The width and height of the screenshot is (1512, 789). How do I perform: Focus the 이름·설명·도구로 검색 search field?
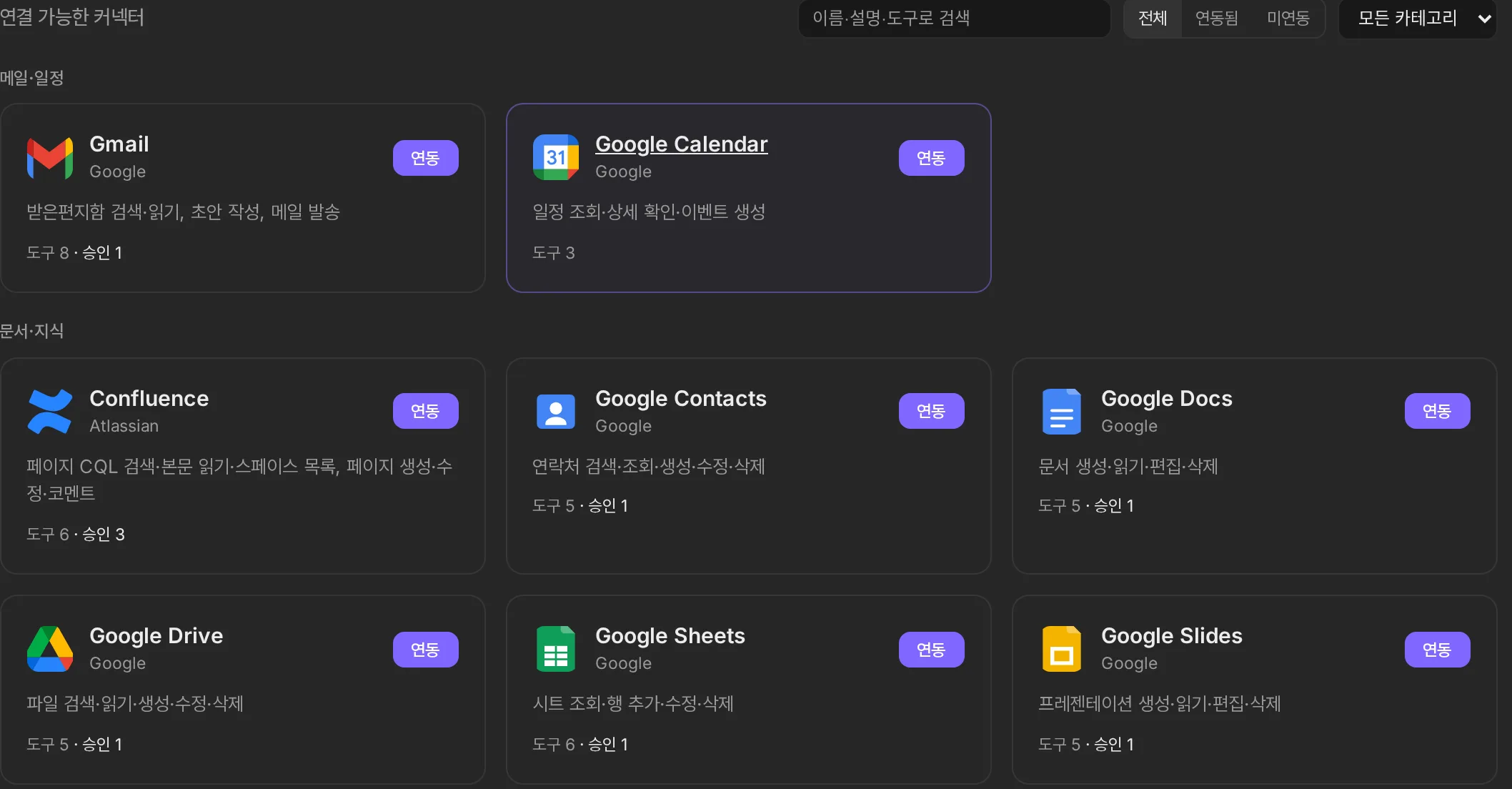point(954,18)
